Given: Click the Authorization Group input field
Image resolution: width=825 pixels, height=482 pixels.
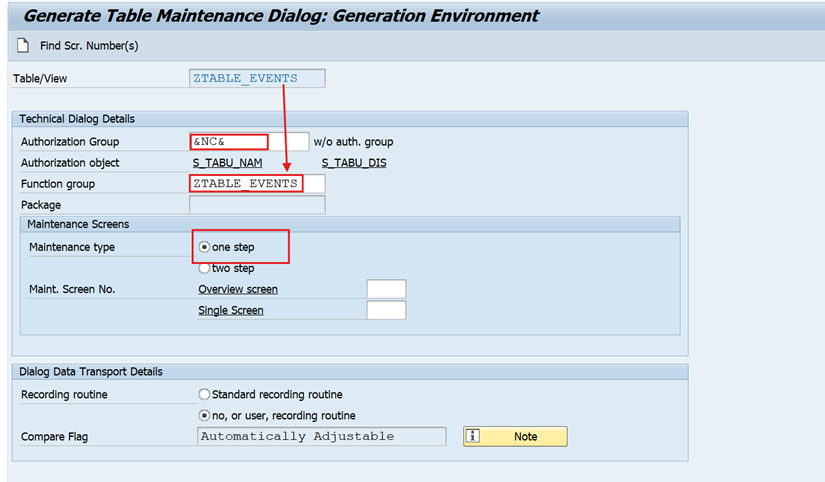Looking at the screenshot, I should (x=229, y=142).
